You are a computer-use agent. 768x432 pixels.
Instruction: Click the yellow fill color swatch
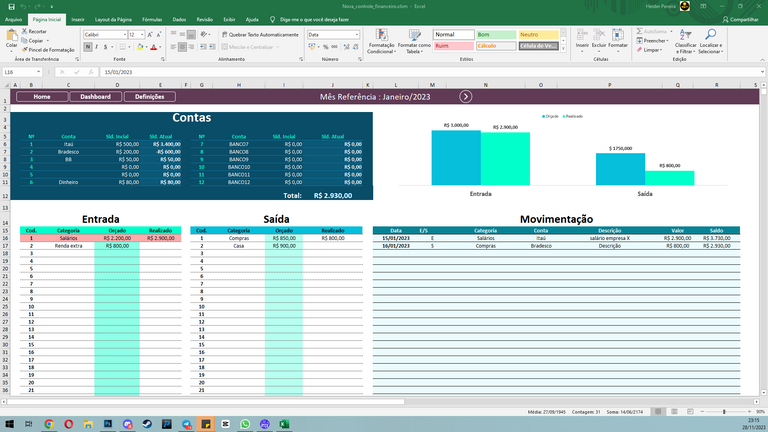[140, 47]
